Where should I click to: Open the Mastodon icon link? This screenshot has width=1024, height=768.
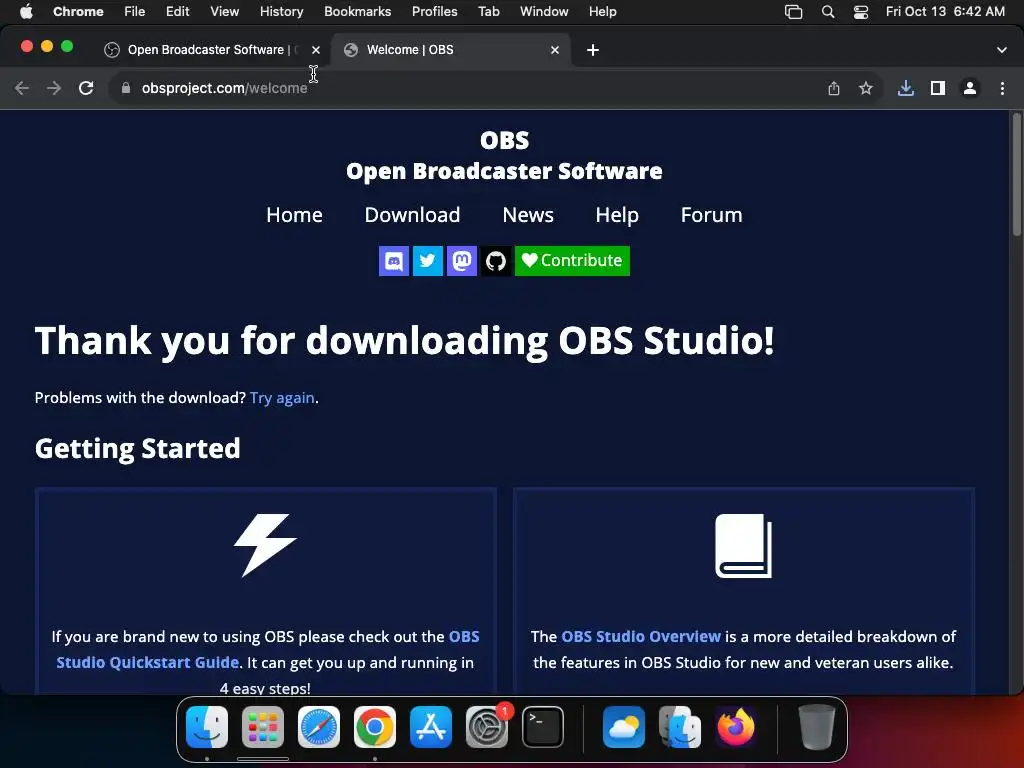462,261
